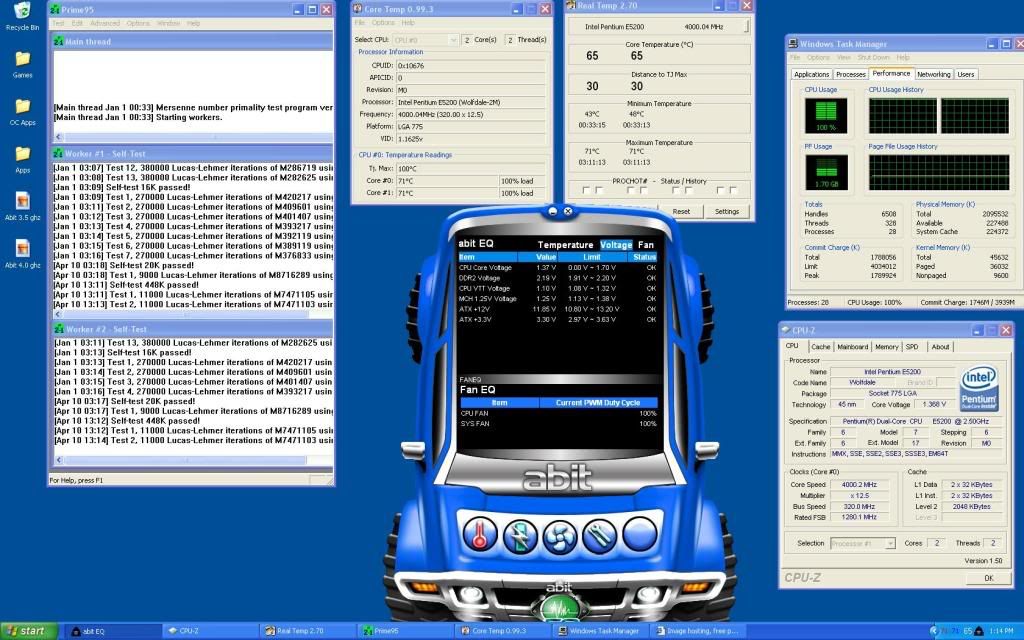This screenshot has height=640, width=1024.
Task: Click the blank round button in abit EQ
Action: (640, 534)
